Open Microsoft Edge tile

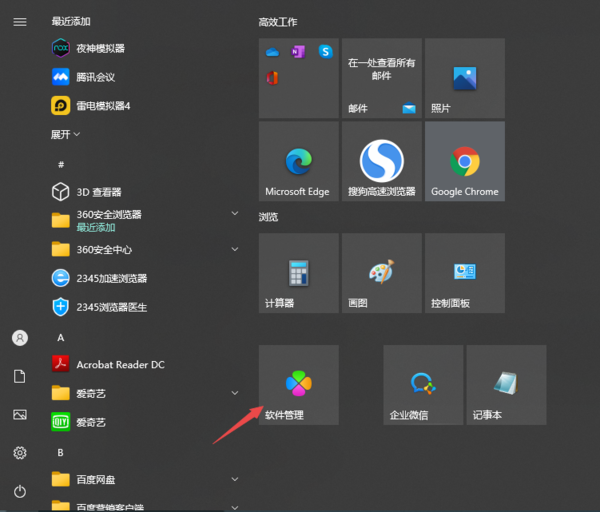[x=298, y=162]
